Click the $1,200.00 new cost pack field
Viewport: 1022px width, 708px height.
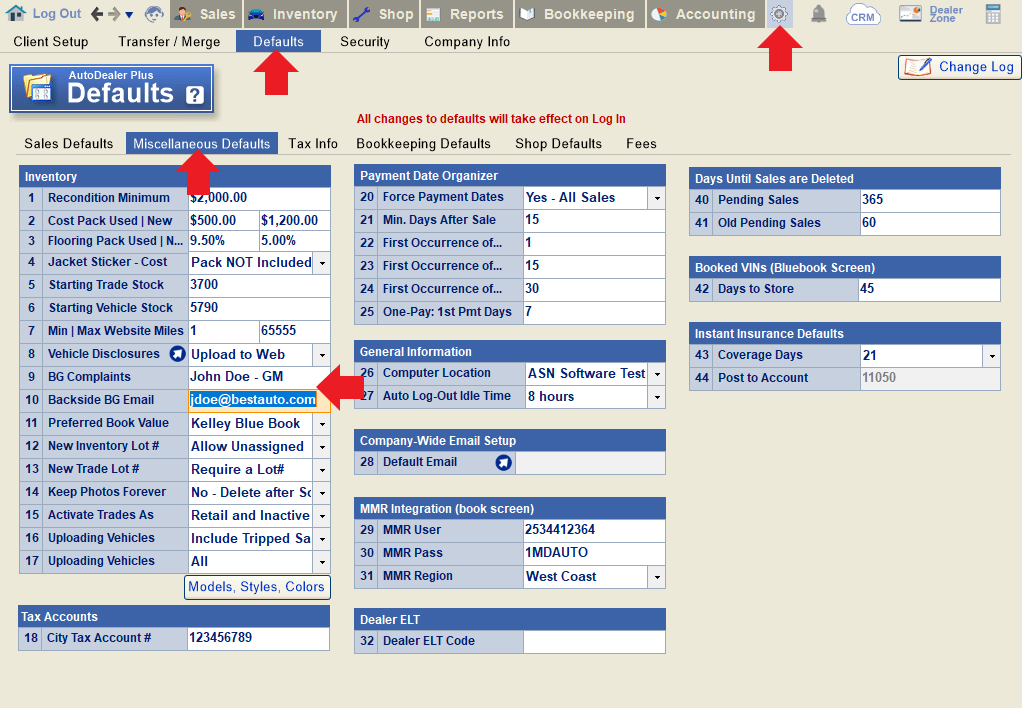pos(295,221)
